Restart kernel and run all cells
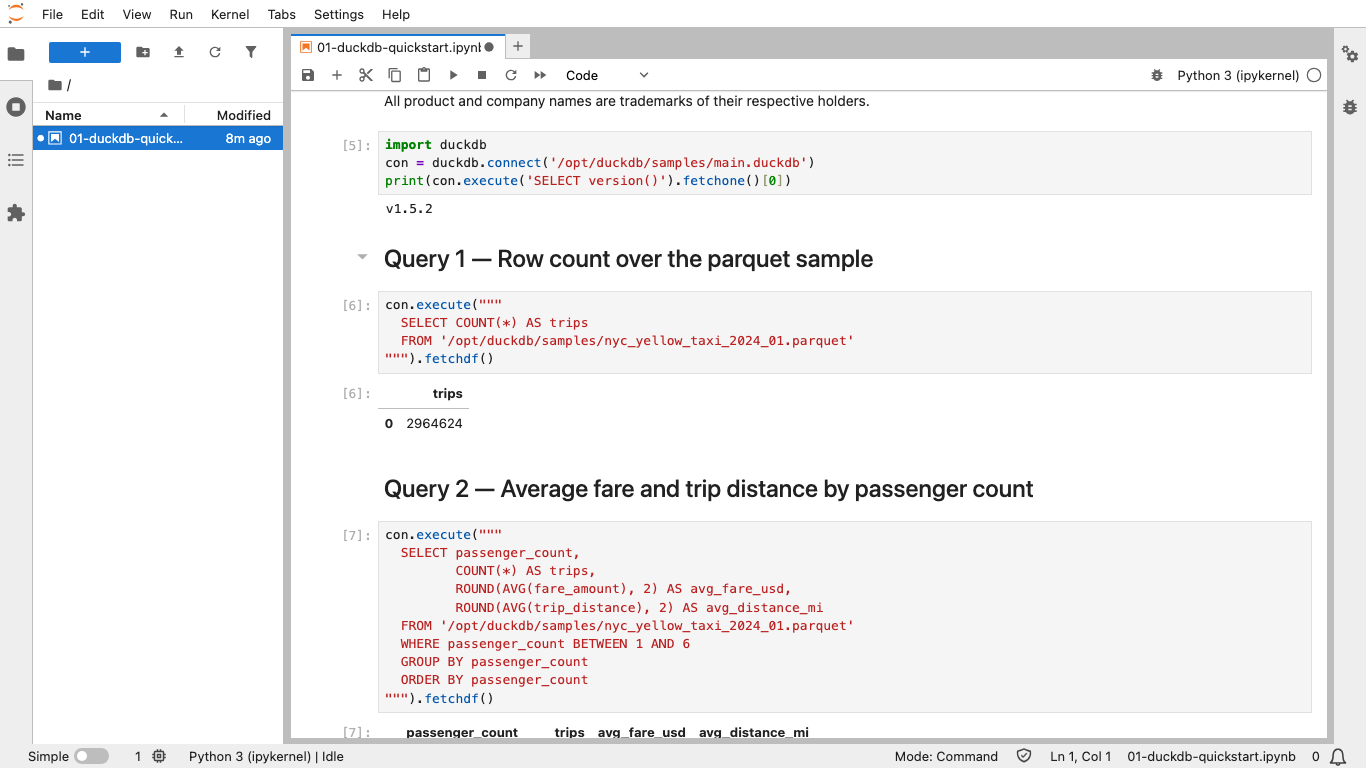Screen dimensions: 1366x768 tap(540, 75)
